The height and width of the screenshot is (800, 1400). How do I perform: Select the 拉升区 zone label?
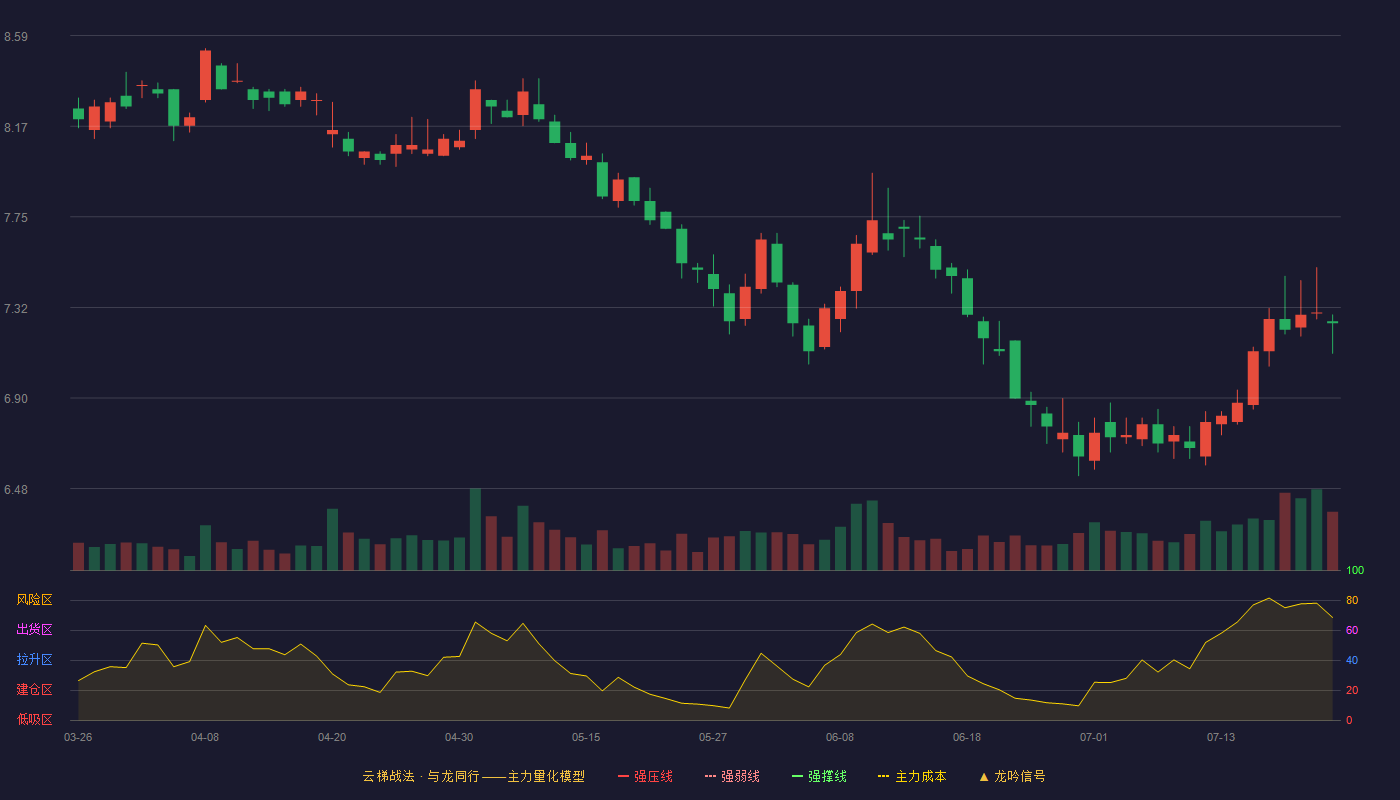[x=34, y=660]
